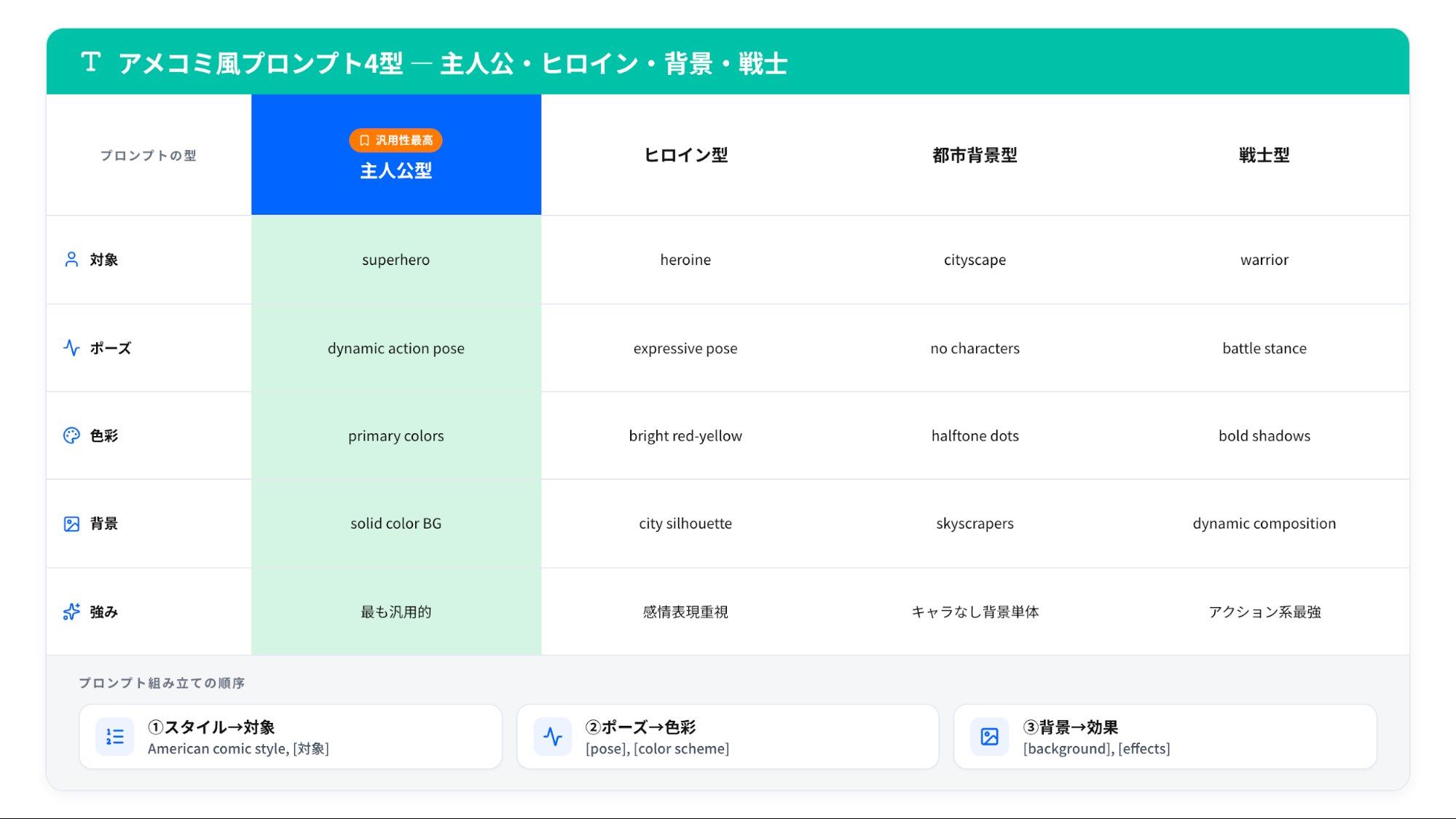Click the 'heroine' cell

685,260
